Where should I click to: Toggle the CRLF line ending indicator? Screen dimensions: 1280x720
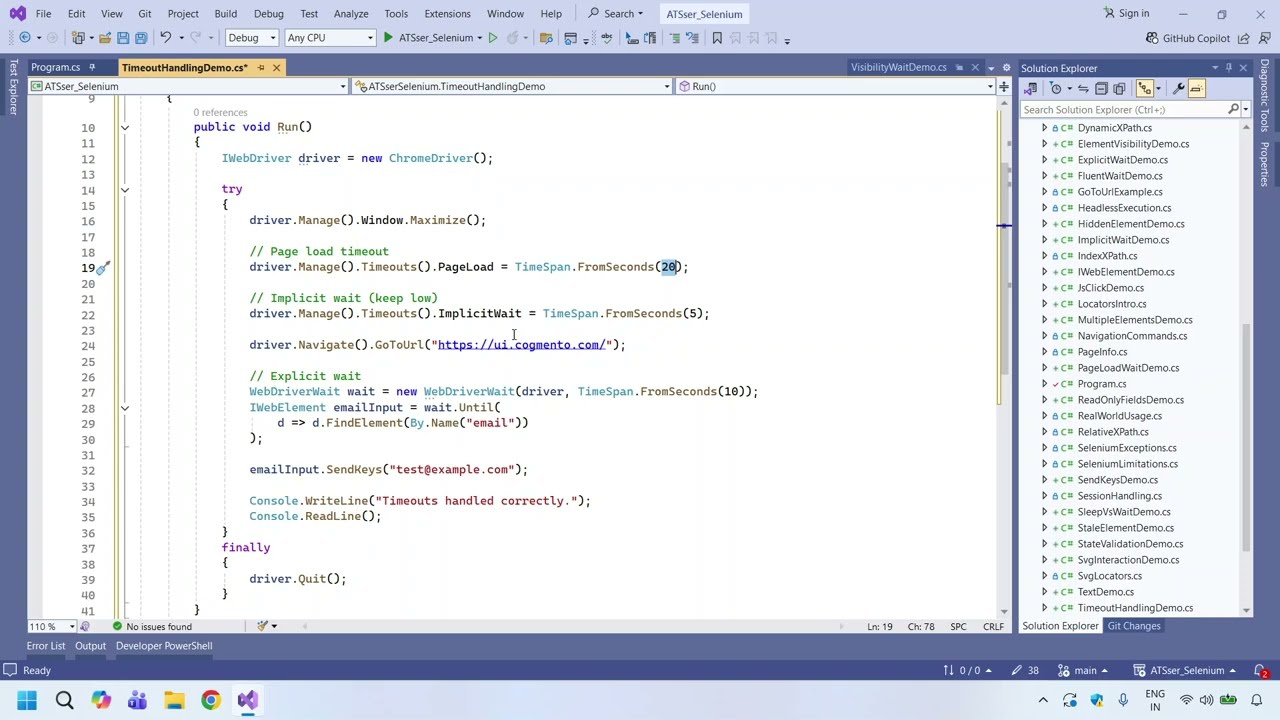point(993,626)
